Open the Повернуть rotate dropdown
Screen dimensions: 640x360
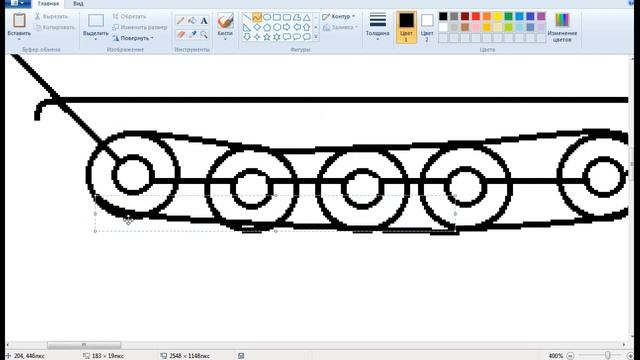(133, 38)
